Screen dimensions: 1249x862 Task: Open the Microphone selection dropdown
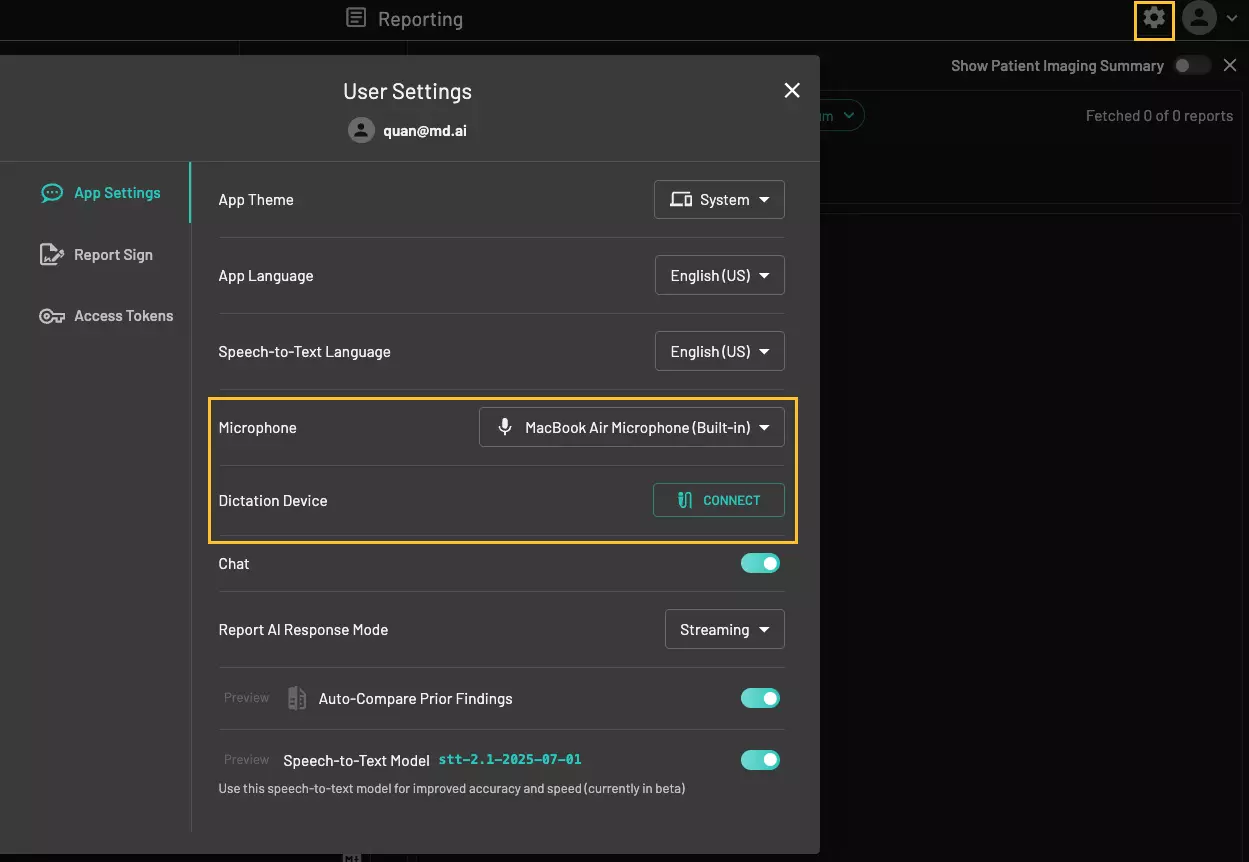632,428
